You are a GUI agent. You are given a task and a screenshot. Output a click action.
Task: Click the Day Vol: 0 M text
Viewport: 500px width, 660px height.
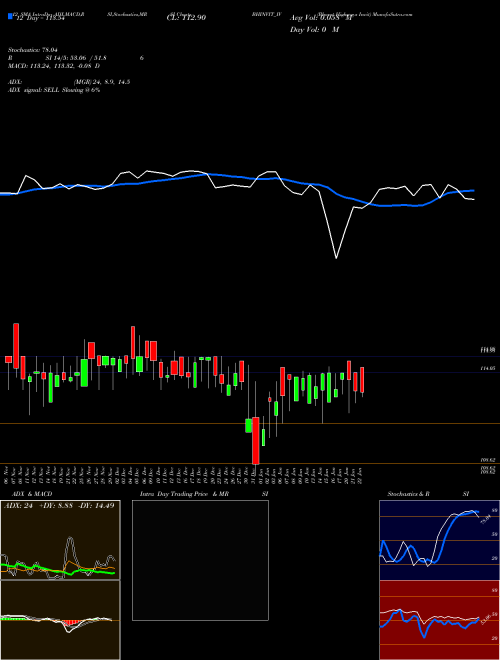(314, 30)
